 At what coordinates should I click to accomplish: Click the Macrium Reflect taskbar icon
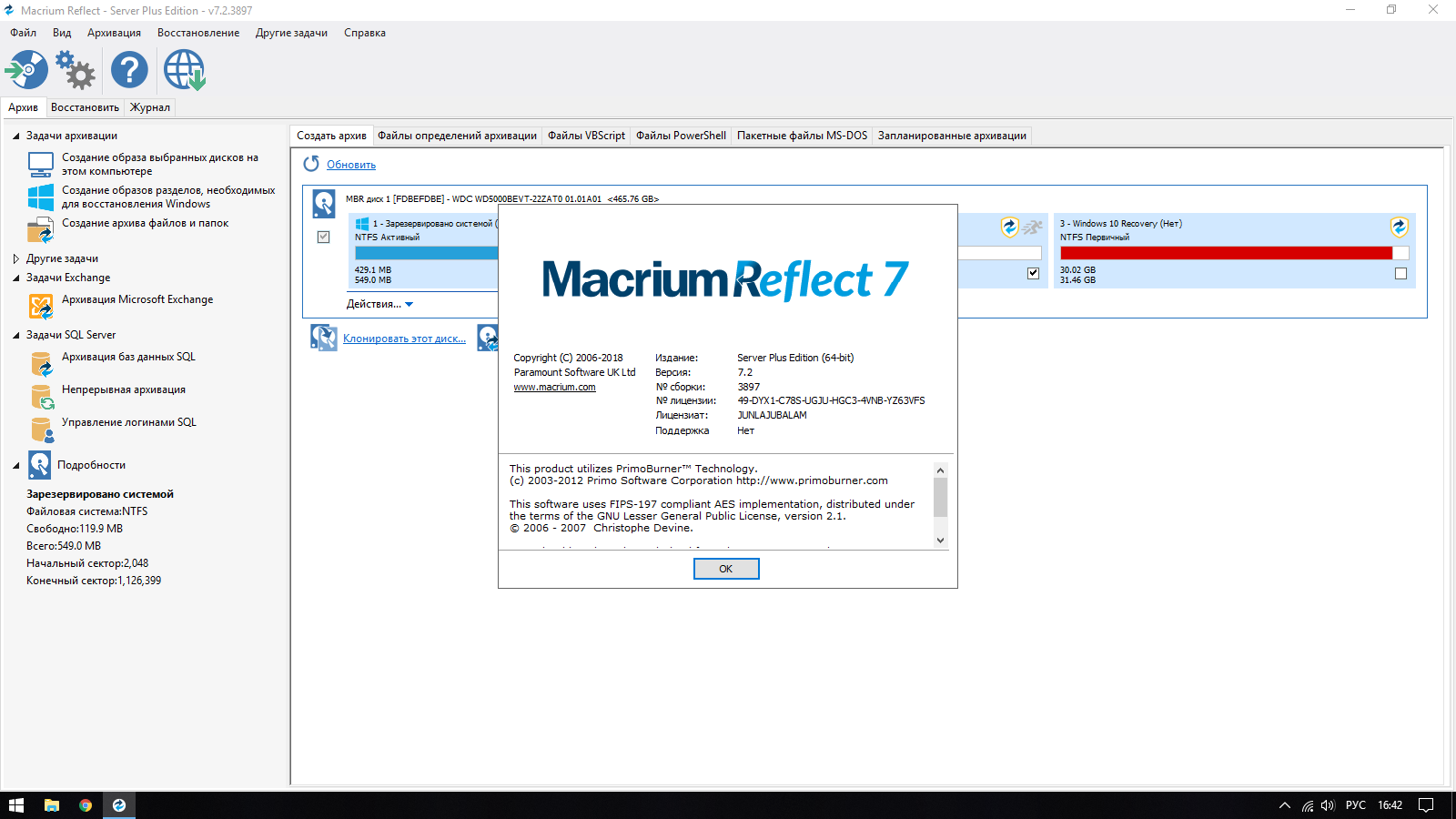coord(119,805)
